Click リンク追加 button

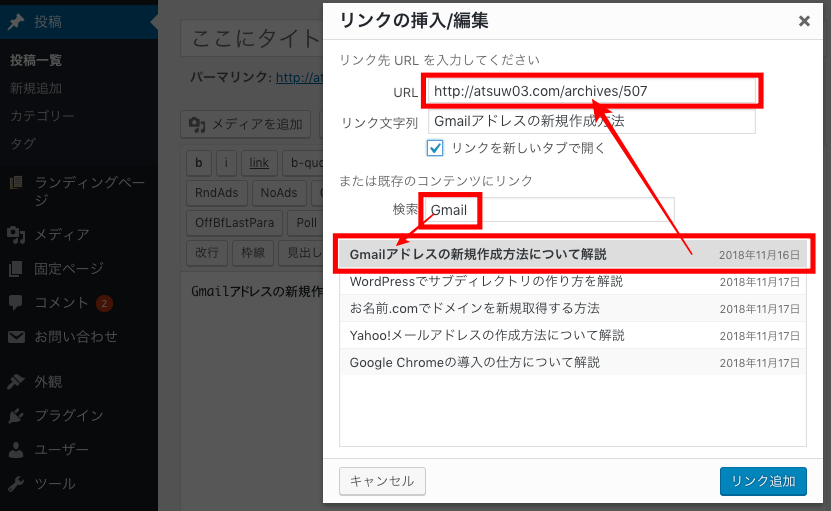763,481
